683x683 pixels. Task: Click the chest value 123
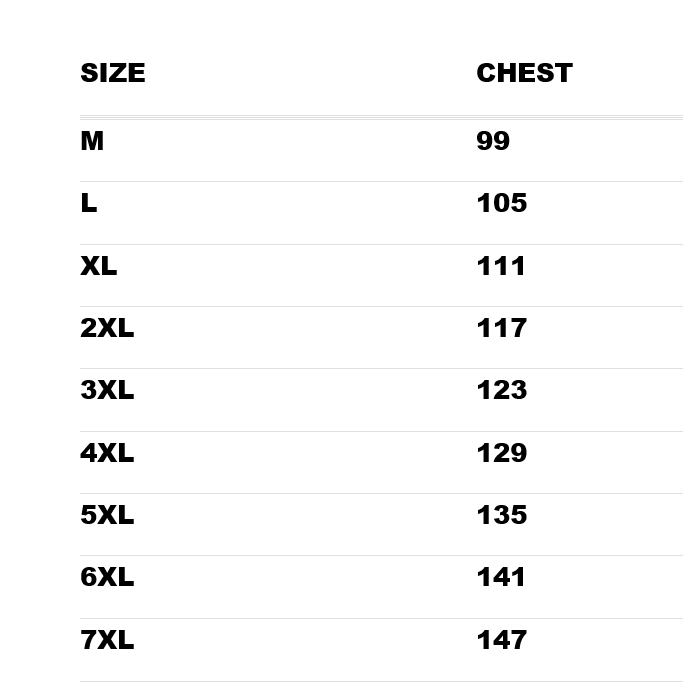click(501, 390)
